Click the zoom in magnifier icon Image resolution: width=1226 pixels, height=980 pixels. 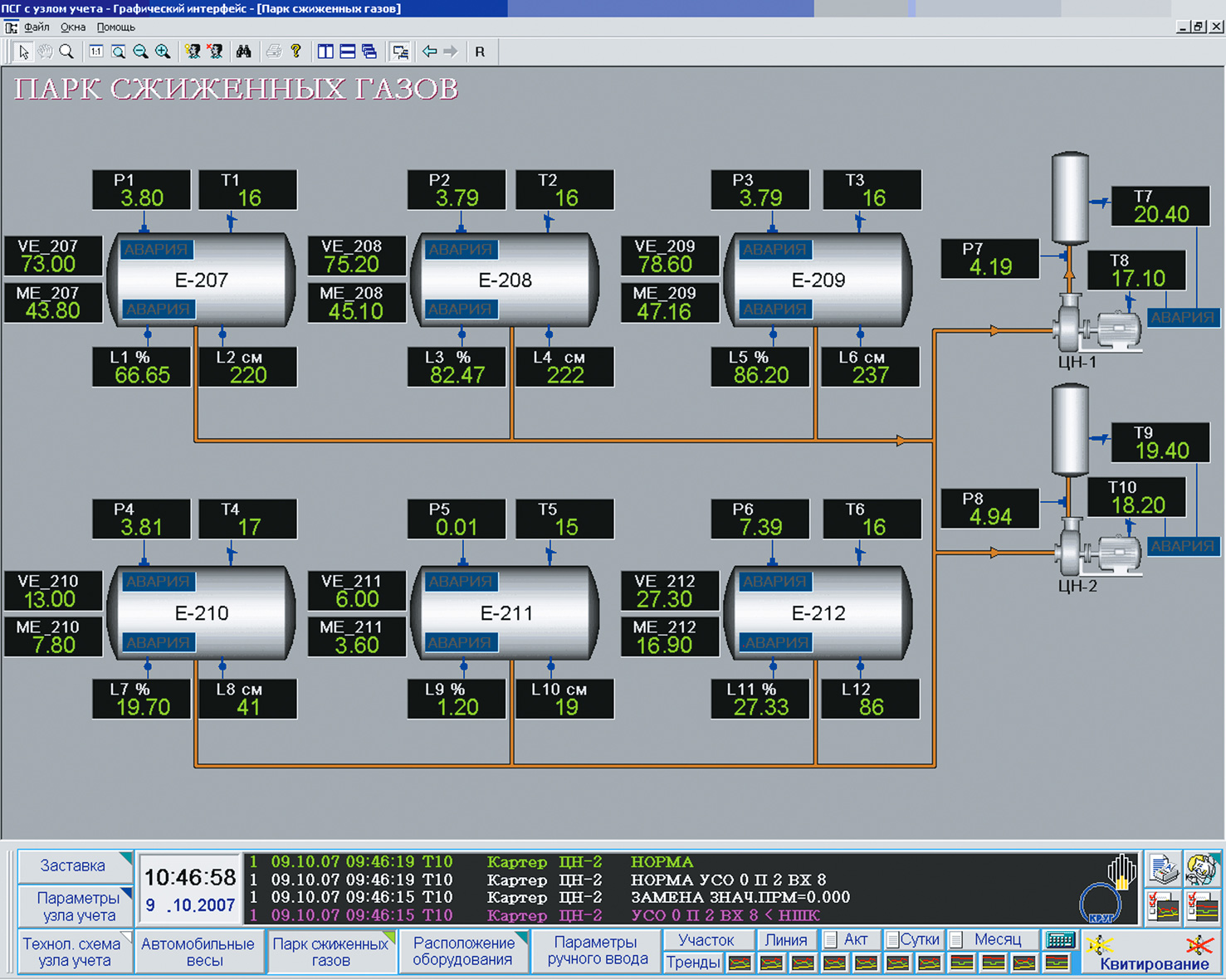click(x=163, y=51)
